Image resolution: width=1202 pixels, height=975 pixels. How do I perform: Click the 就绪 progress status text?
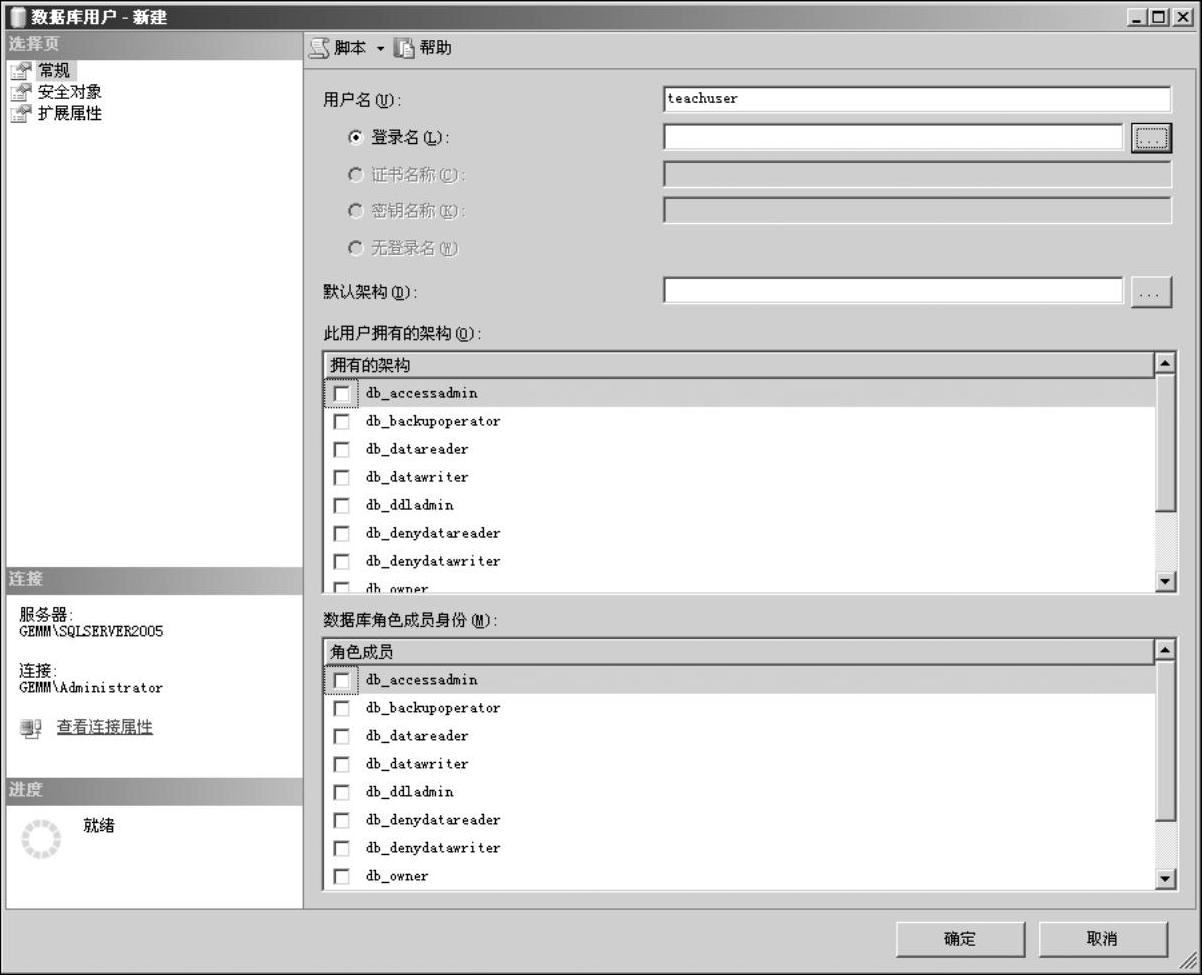99,826
